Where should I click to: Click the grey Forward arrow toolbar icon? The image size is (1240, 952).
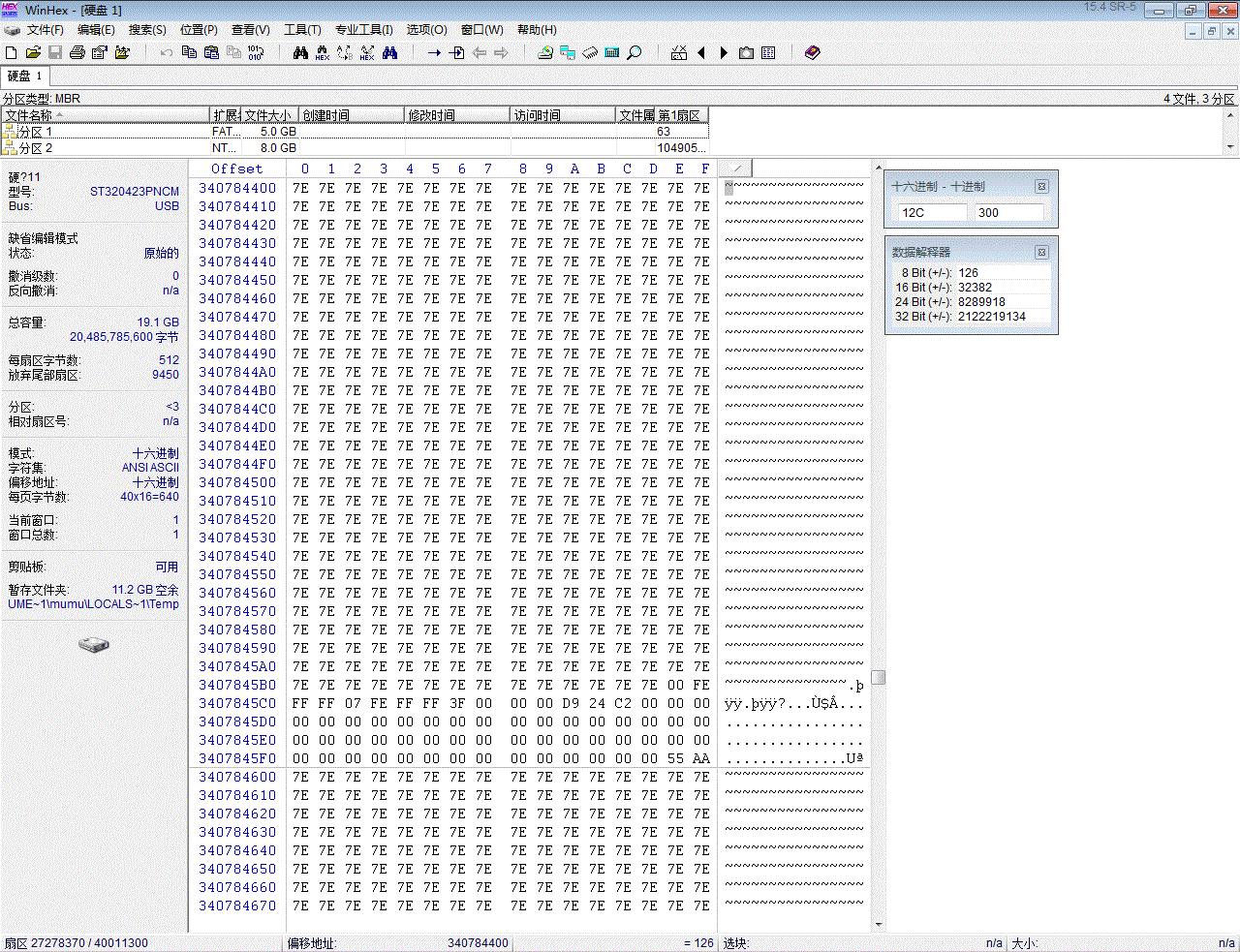[501, 52]
